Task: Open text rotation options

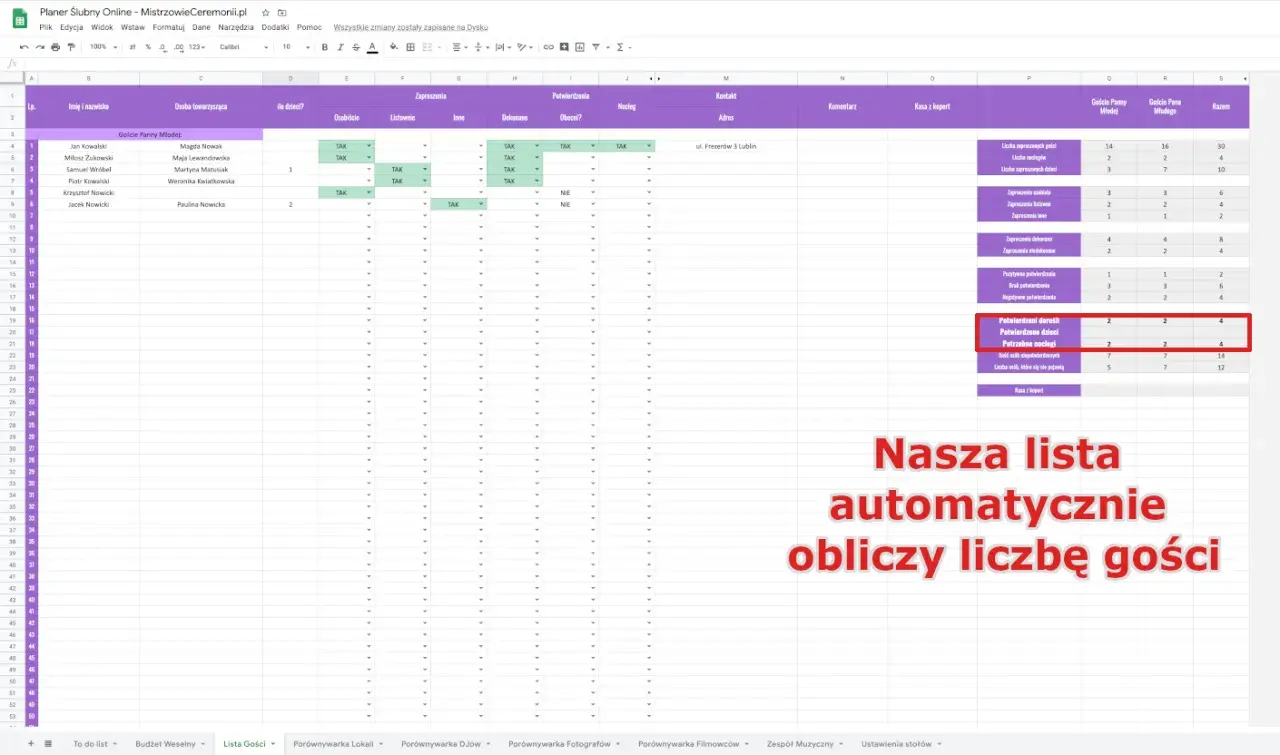Action: coord(524,47)
